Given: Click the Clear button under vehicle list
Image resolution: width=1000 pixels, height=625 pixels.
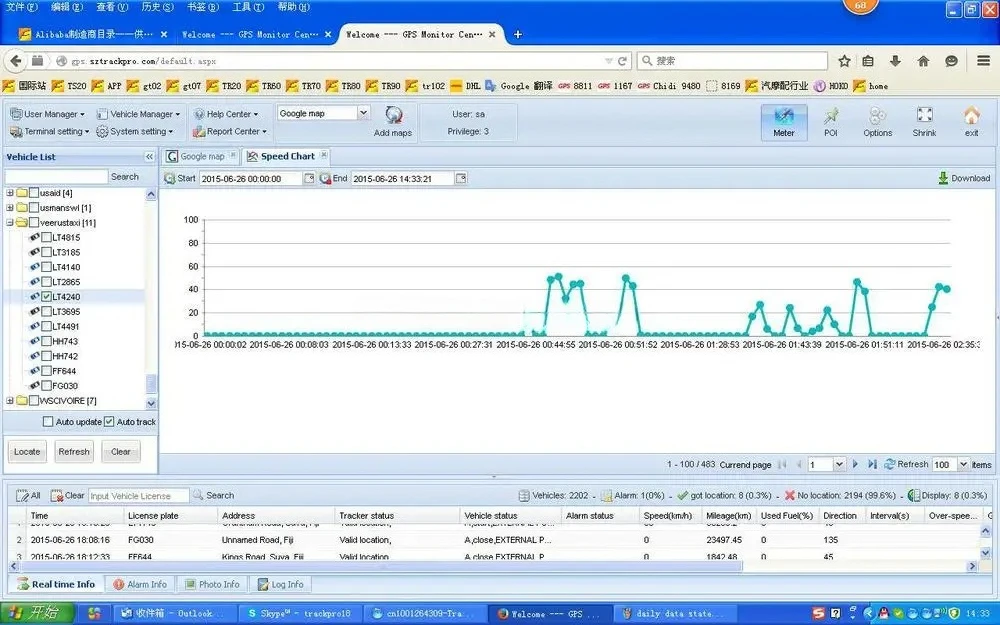Looking at the screenshot, I should (121, 452).
